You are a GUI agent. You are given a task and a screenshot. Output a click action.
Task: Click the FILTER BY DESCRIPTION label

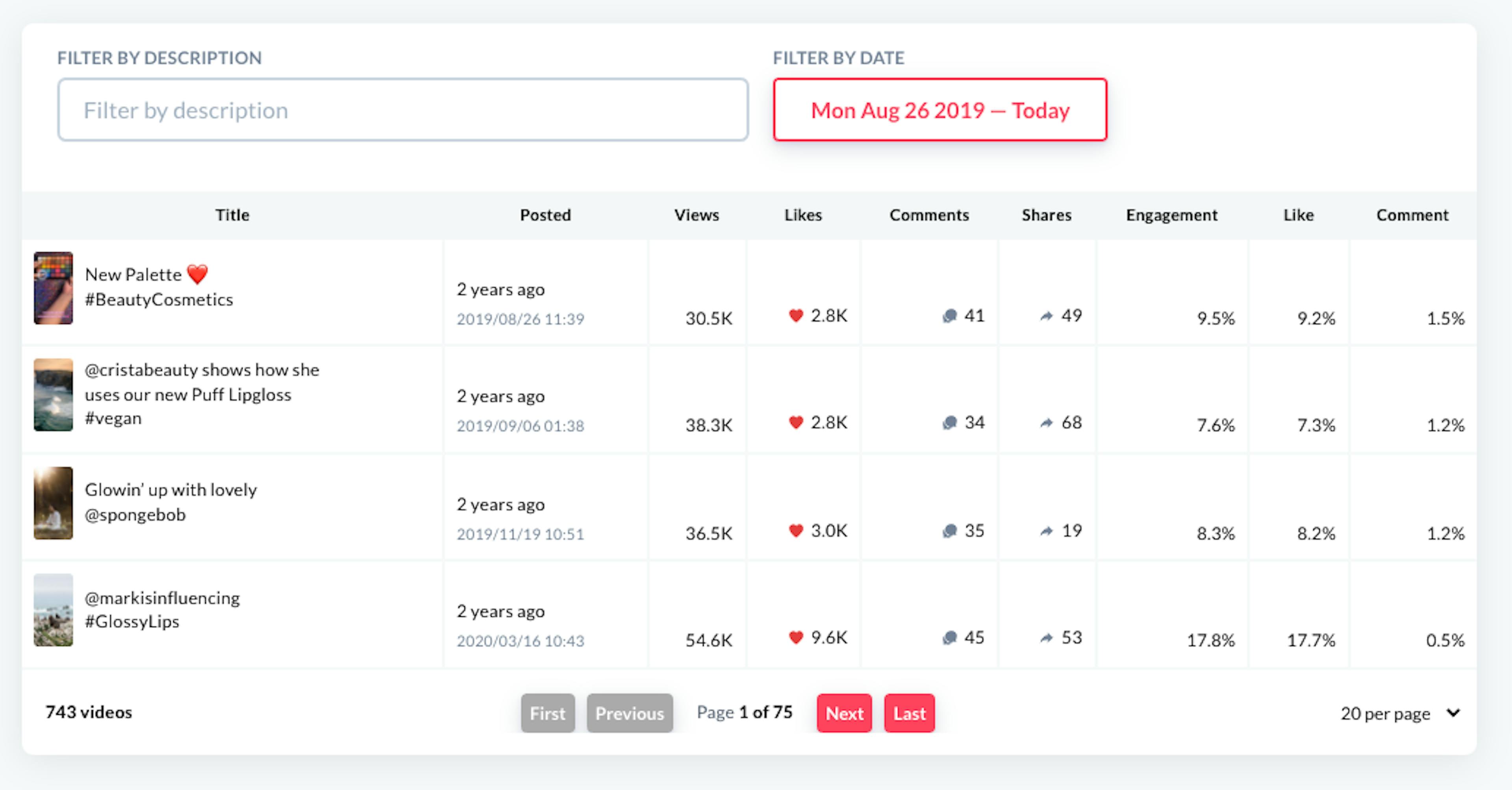pos(159,57)
